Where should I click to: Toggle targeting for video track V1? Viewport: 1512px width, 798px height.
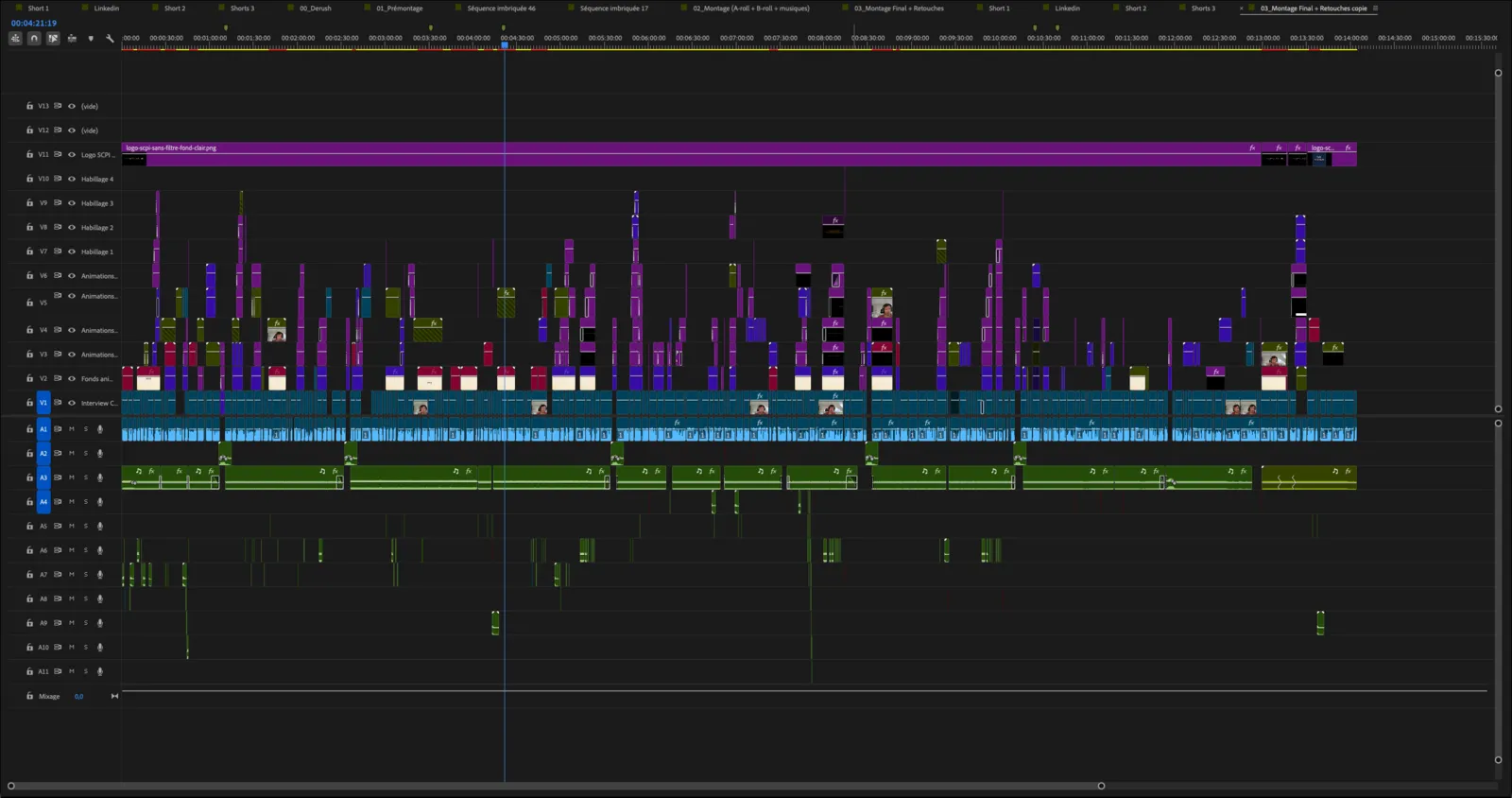pos(43,403)
